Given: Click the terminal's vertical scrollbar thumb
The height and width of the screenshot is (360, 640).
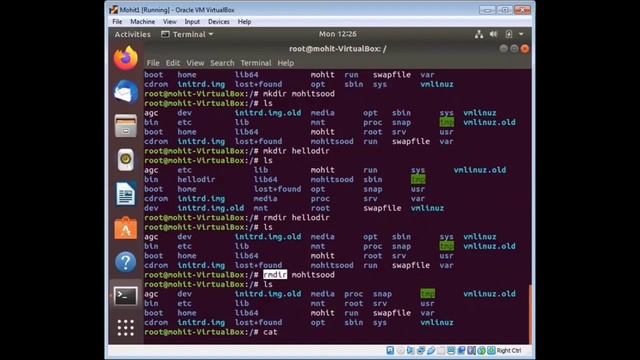Looking at the screenshot, I should [x=530, y=314].
